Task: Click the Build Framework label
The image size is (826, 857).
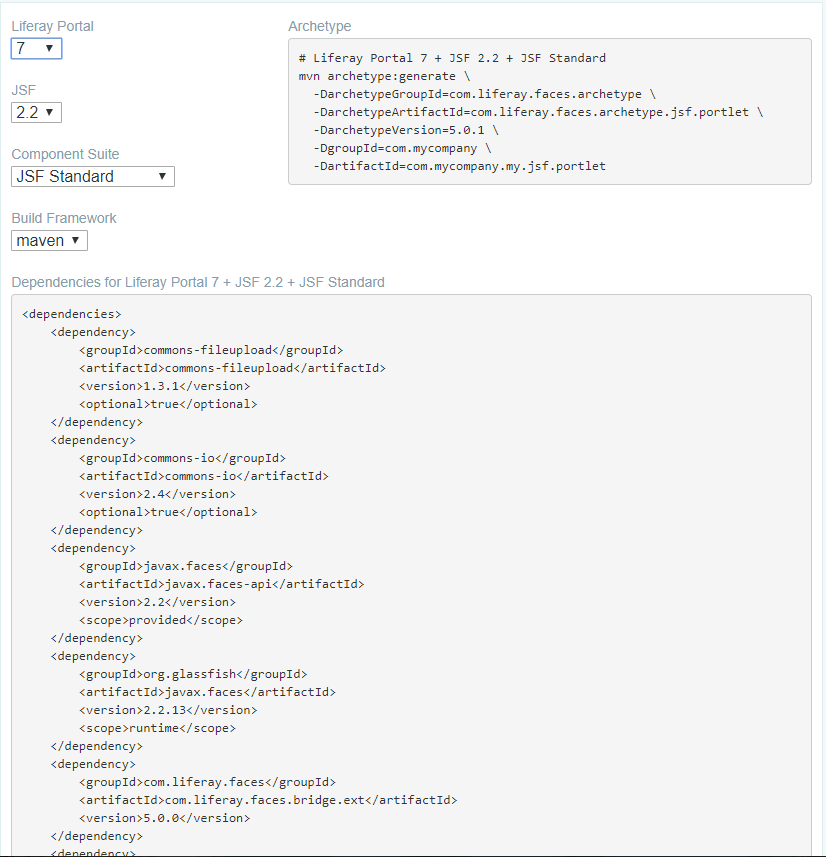Action: (64, 218)
